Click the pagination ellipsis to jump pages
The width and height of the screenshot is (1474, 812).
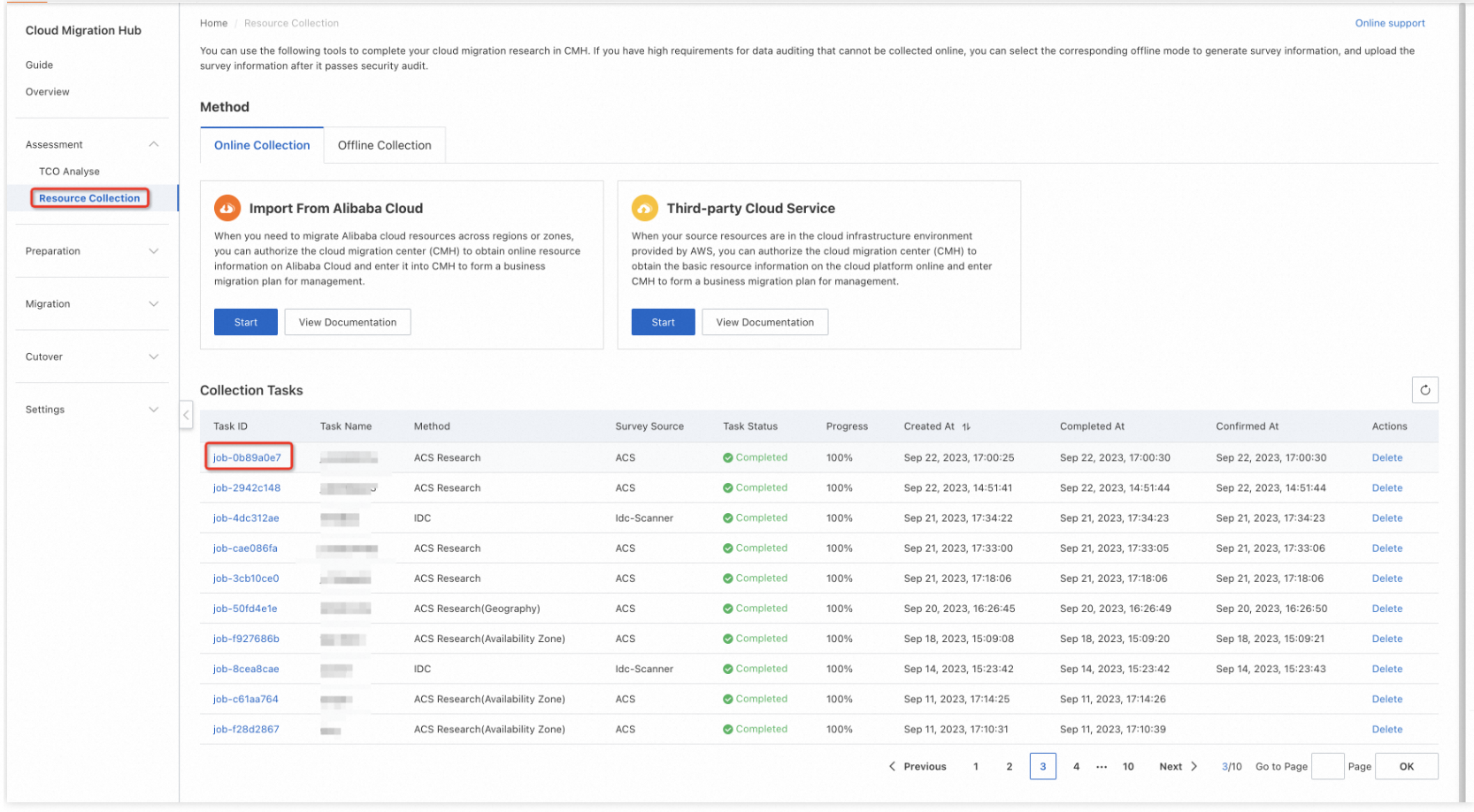1101,766
